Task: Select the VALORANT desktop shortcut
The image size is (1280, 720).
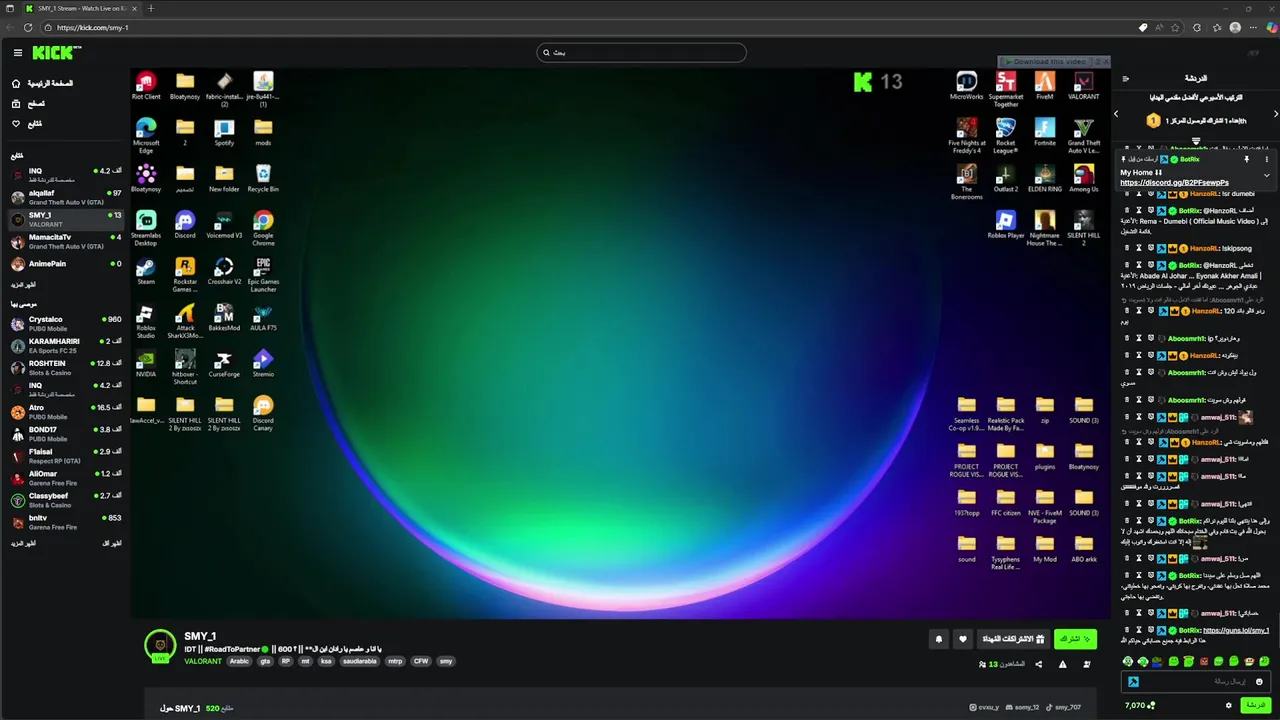Action: click(1084, 86)
